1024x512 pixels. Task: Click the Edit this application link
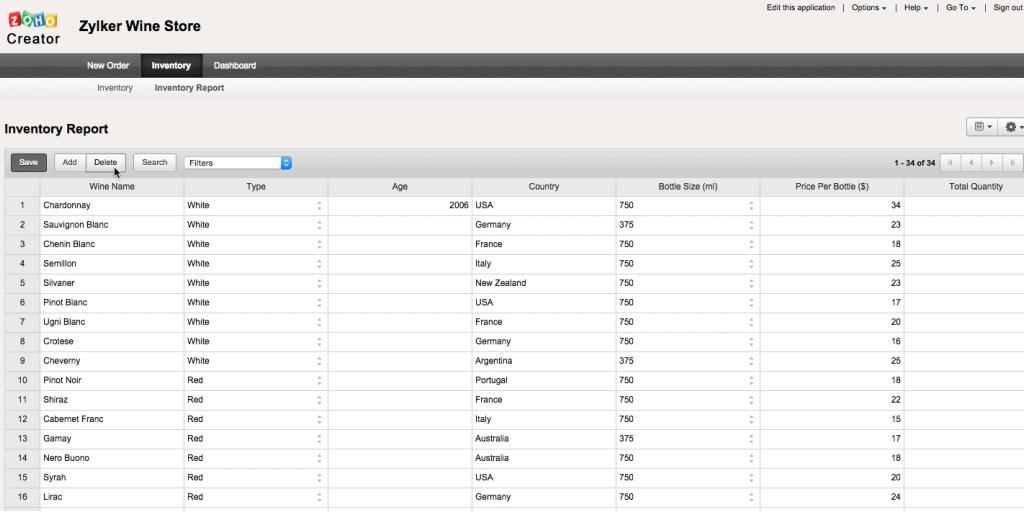point(800,8)
